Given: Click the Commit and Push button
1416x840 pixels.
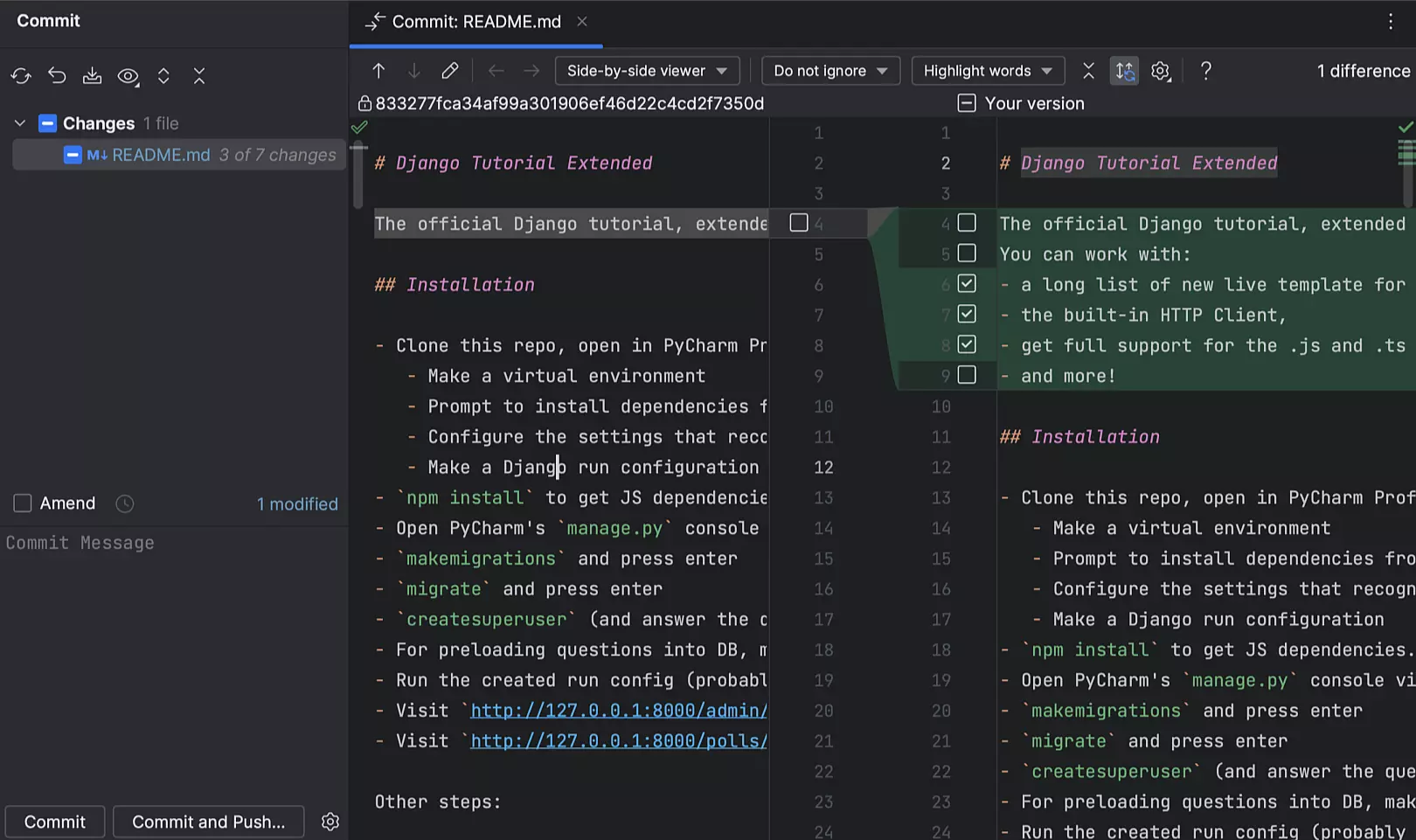Looking at the screenshot, I should (208, 822).
